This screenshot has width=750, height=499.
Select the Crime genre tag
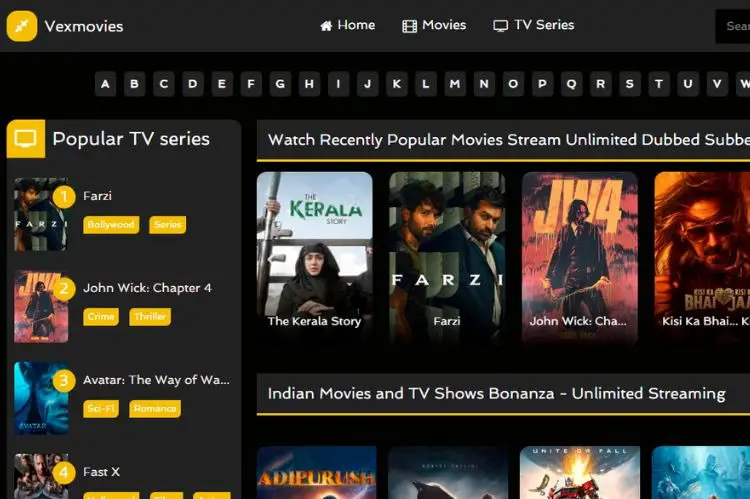click(x=101, y=316)
